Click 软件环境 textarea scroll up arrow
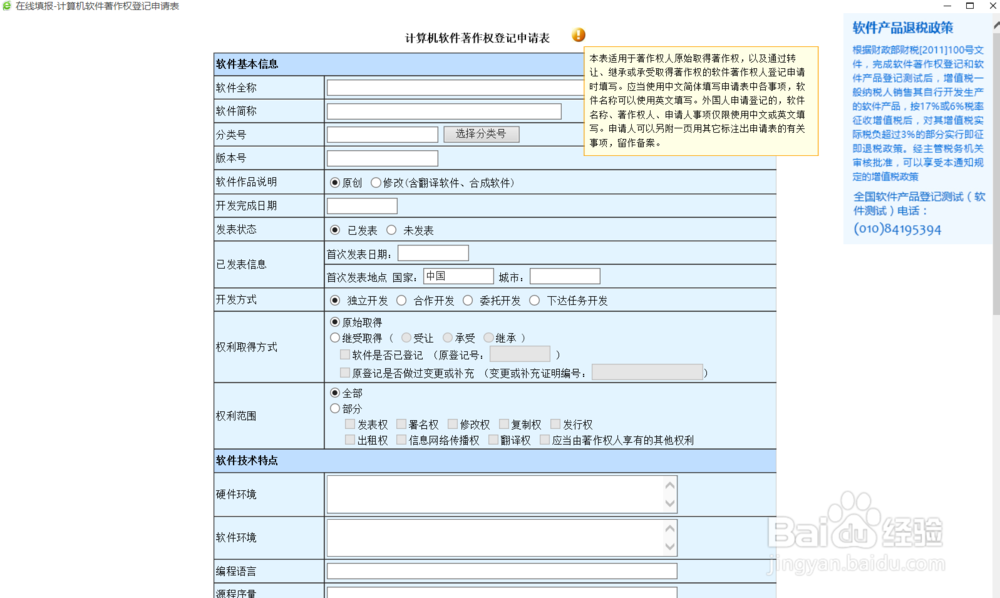 point(670,528)
